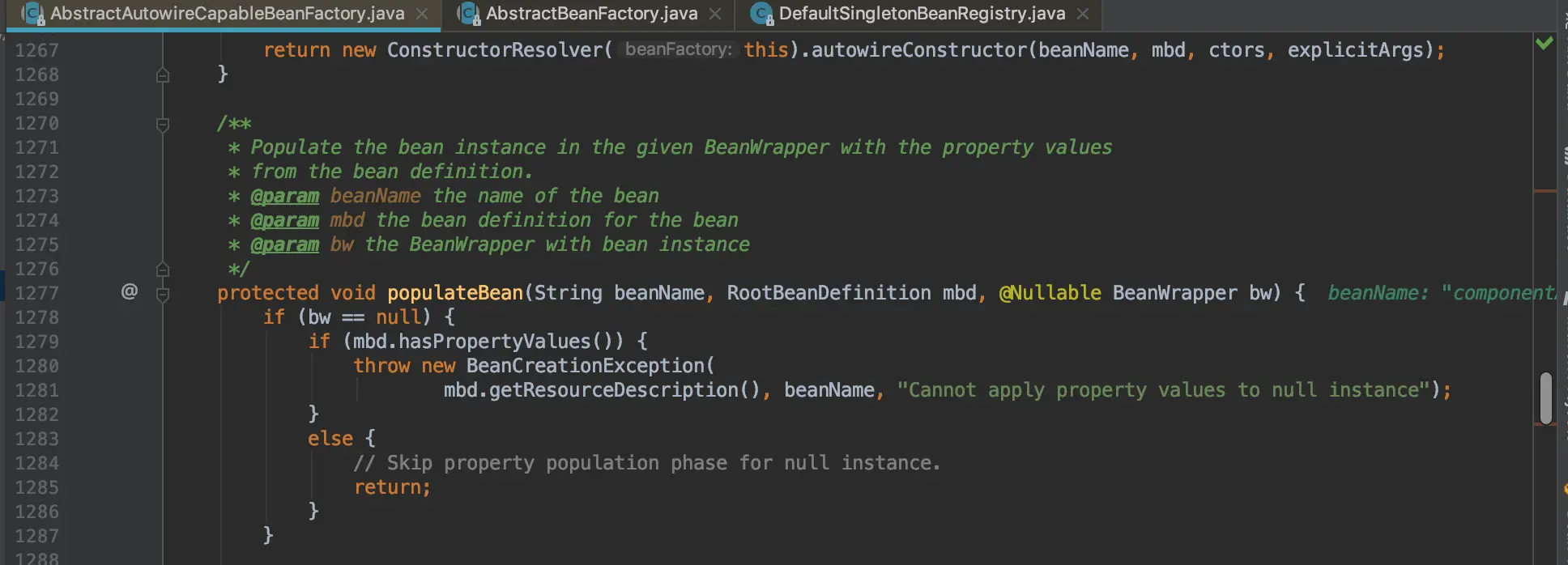Click the @param tag for mbd

pyautogui.click(x=285, y=220)
